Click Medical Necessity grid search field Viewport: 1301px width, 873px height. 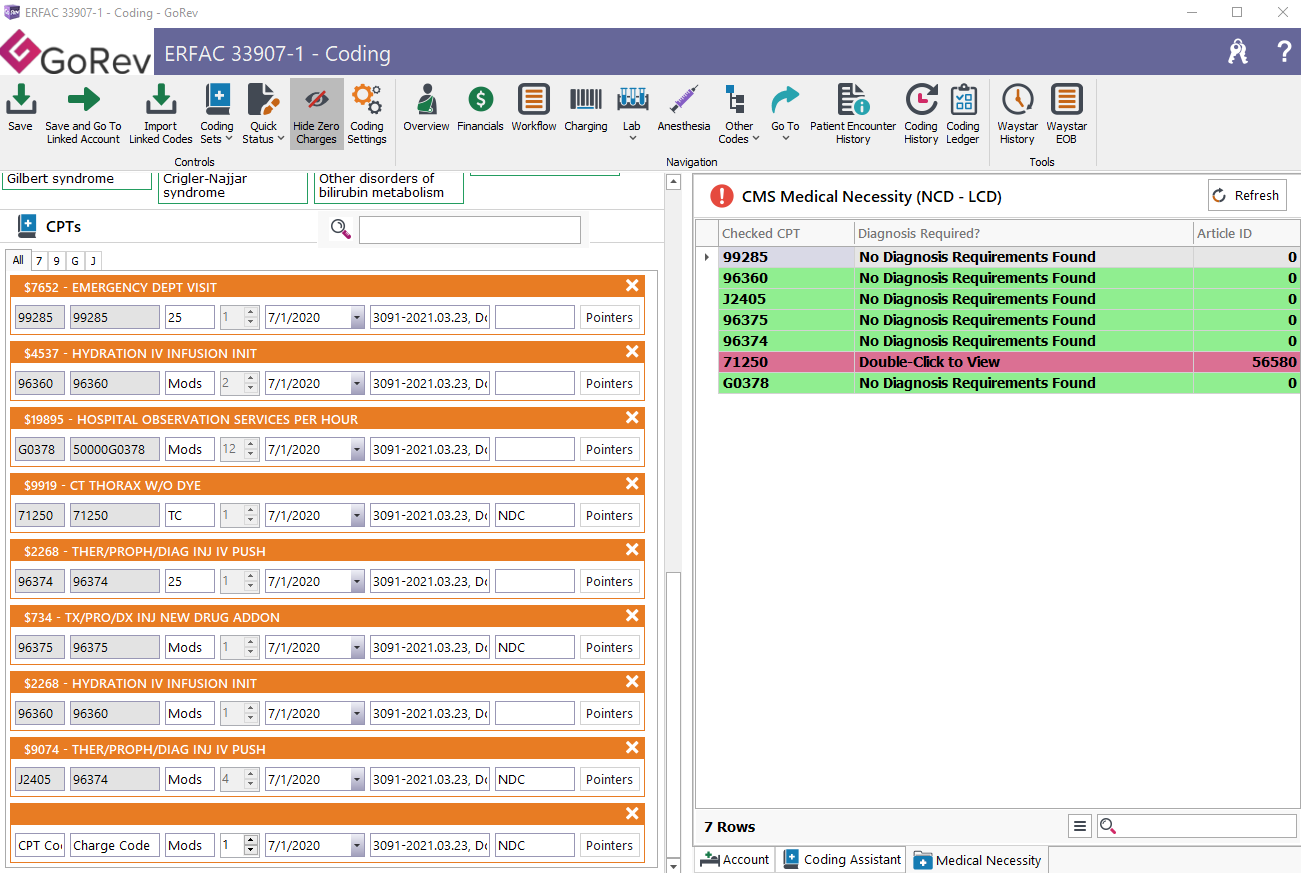[1196, 826]
